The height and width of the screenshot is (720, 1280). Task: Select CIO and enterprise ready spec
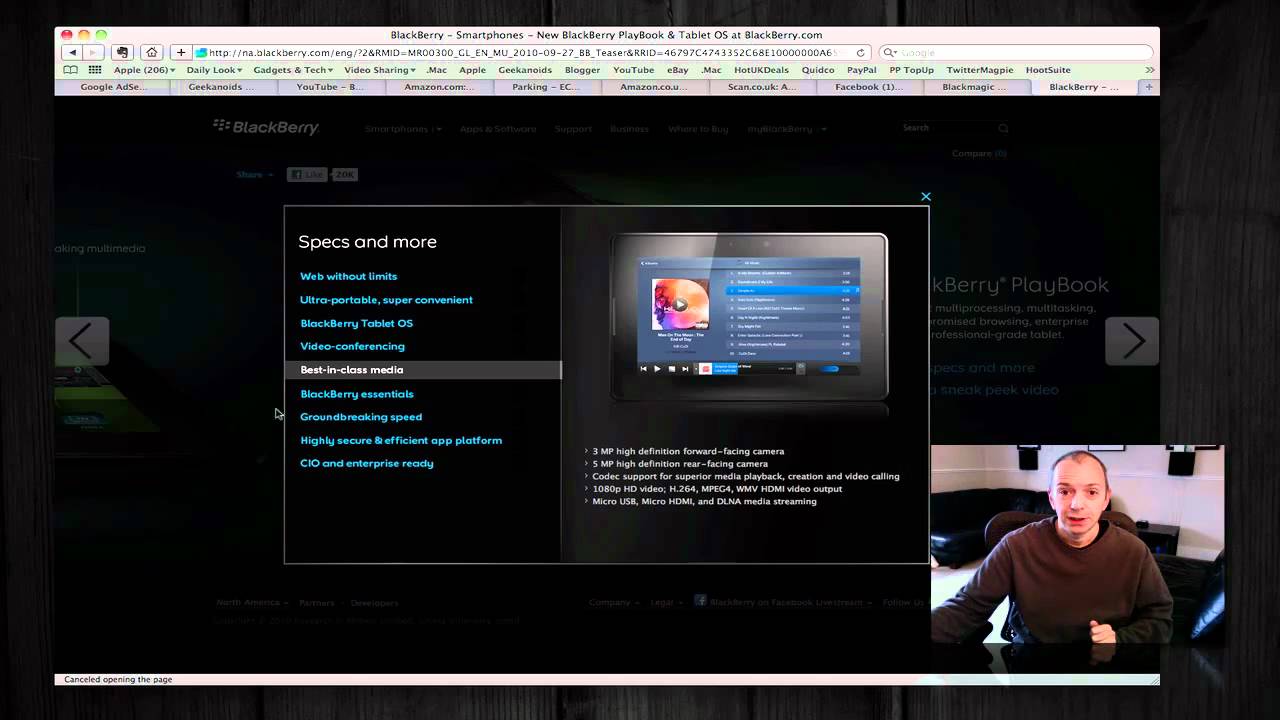click(367, 463)
